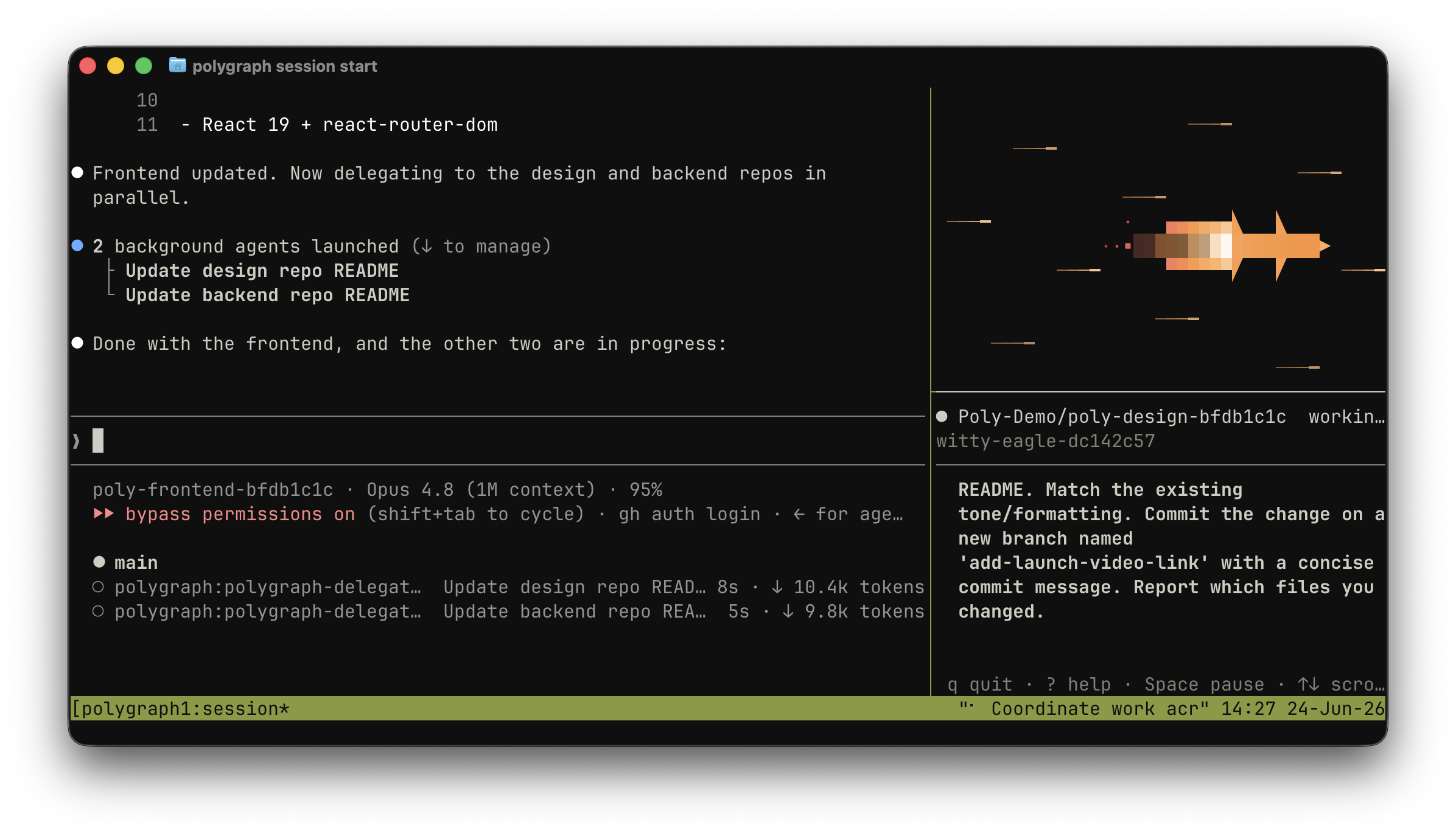1456x836 pixels.
Task: Click the '24-Jun-26' date in the tmux status bar
Action: (1335, 709)
